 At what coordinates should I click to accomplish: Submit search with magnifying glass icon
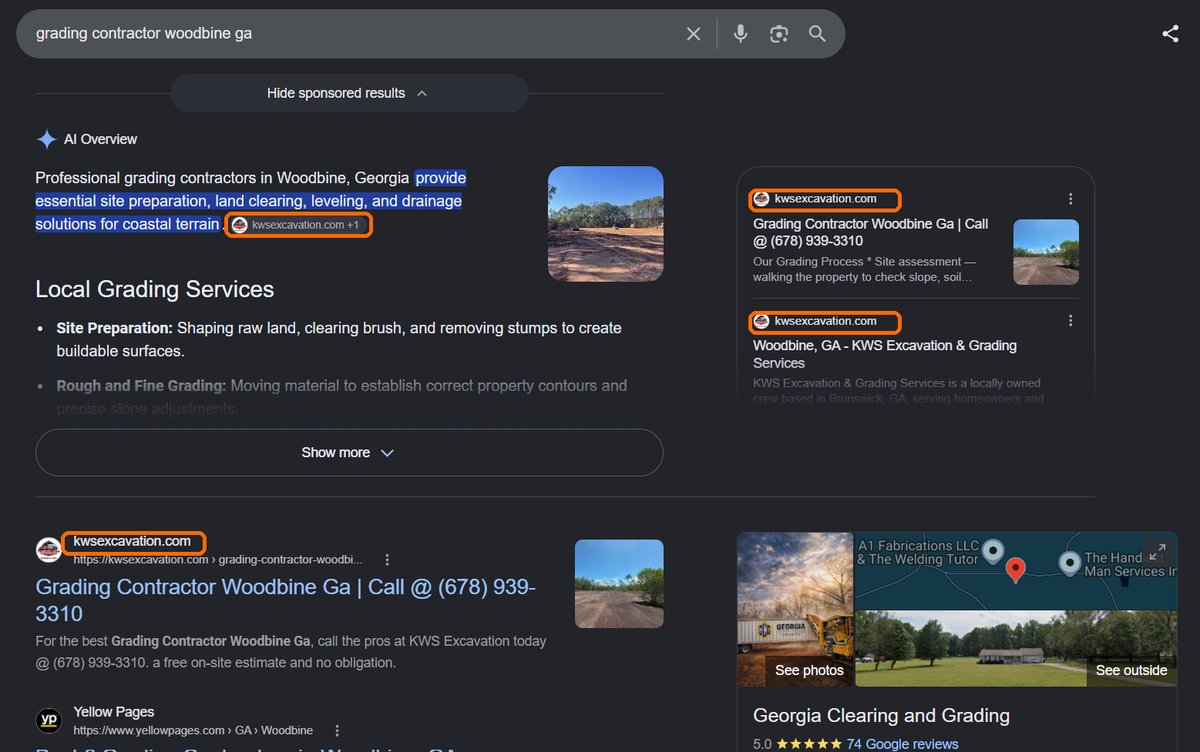pyautogui.click(x=817, y=34)
